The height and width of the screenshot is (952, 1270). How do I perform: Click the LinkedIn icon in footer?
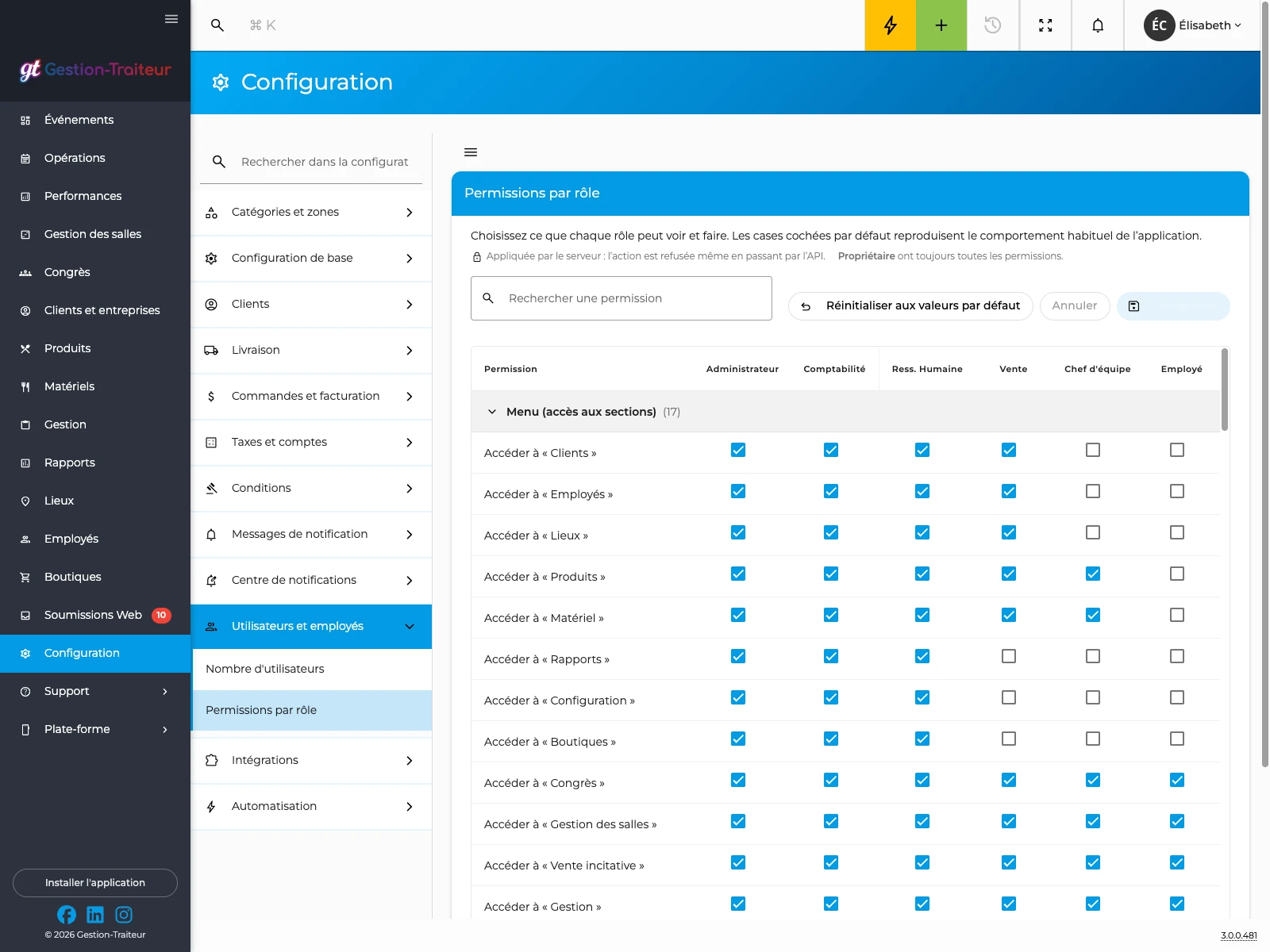[x=95, y=915]
